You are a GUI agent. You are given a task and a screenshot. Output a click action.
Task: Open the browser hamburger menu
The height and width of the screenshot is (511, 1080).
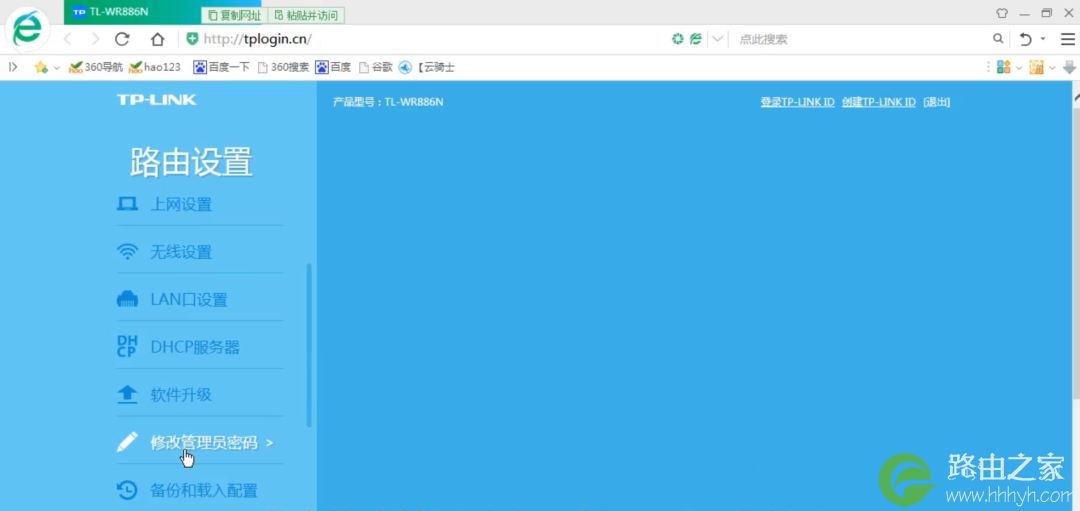1067,39
